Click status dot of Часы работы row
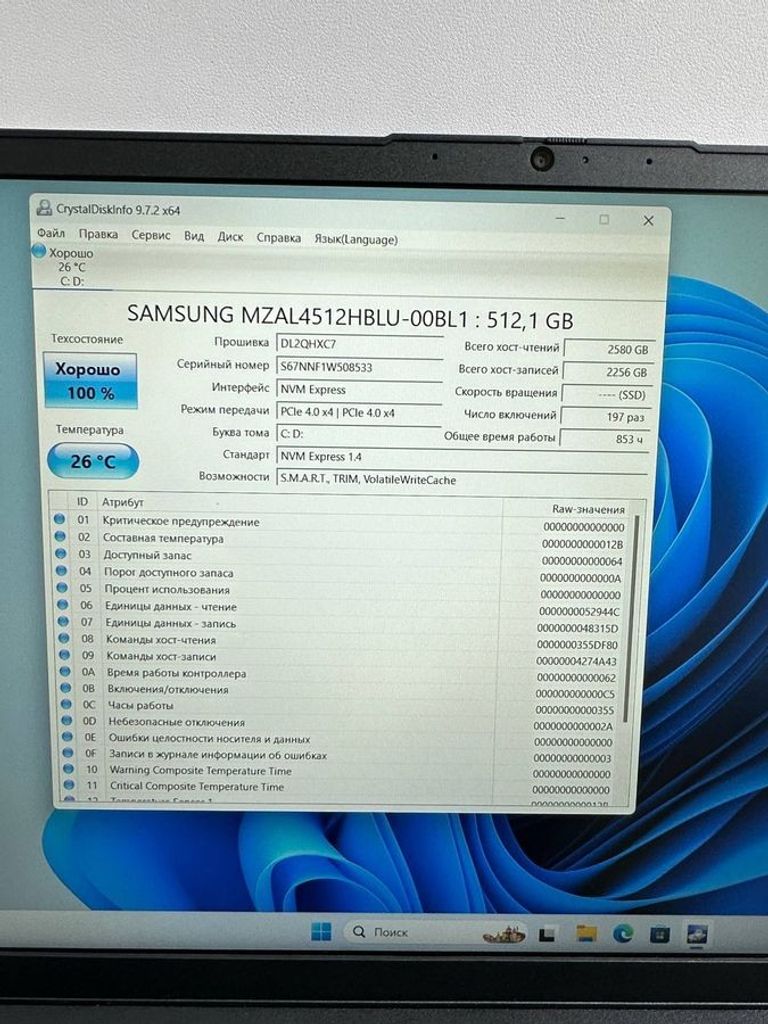The image size is (768, 1024). point(66,703)
